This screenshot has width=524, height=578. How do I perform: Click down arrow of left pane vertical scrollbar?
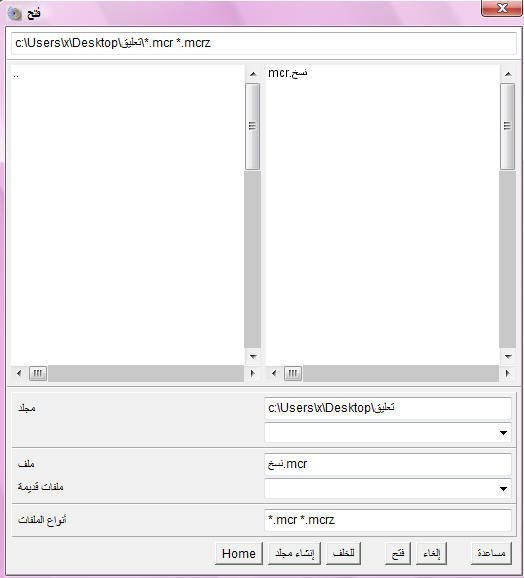tap(253, 356)
